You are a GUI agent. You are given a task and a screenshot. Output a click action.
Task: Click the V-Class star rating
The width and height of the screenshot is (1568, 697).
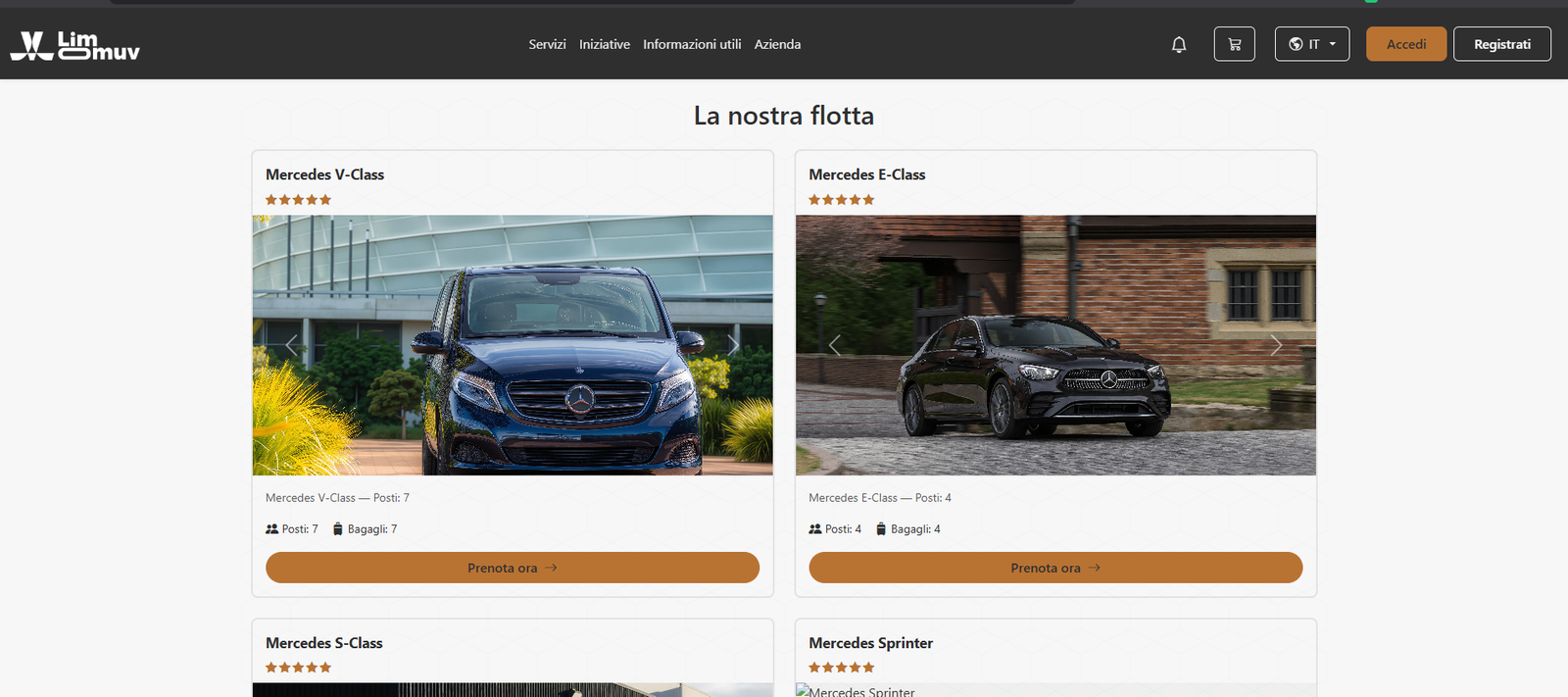click(299, 200)
